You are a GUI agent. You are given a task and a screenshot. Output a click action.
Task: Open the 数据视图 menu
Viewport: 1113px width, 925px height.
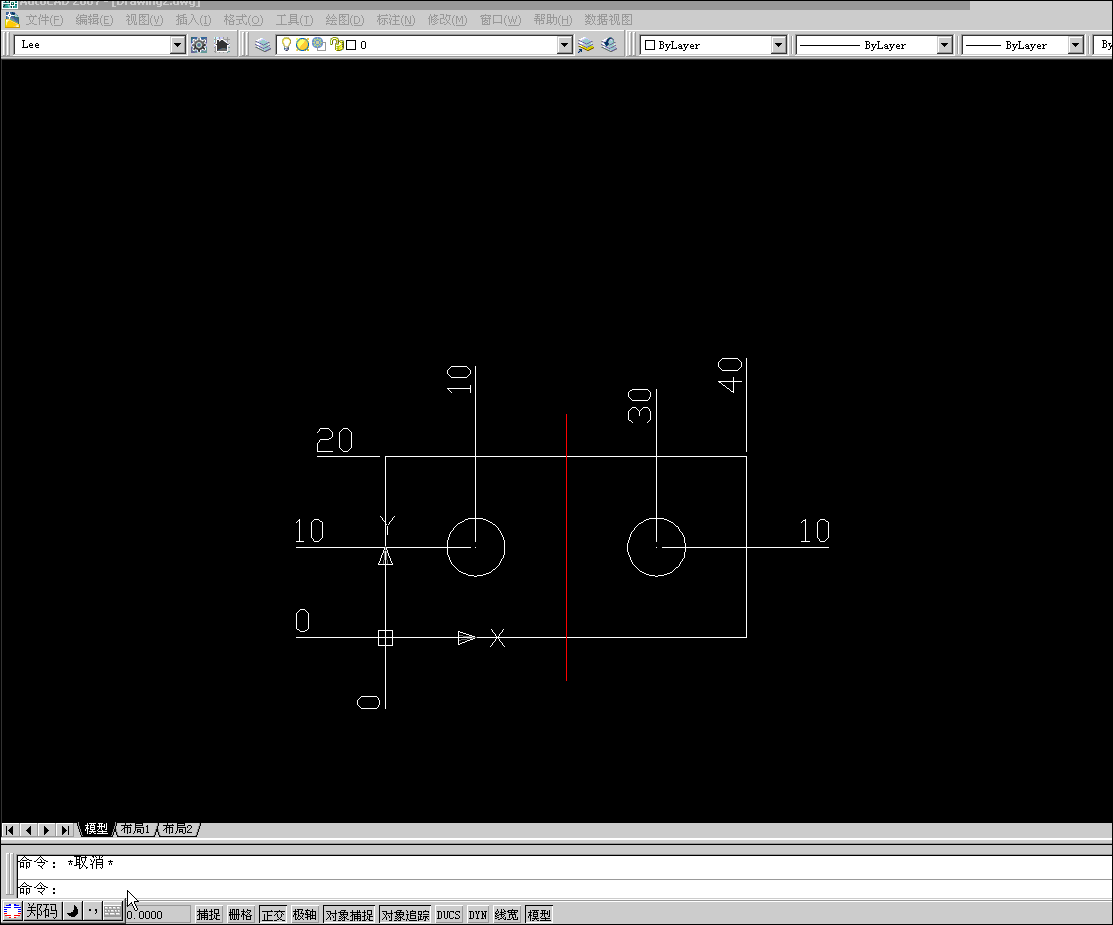pyautogui.click(x=608, y=20)
